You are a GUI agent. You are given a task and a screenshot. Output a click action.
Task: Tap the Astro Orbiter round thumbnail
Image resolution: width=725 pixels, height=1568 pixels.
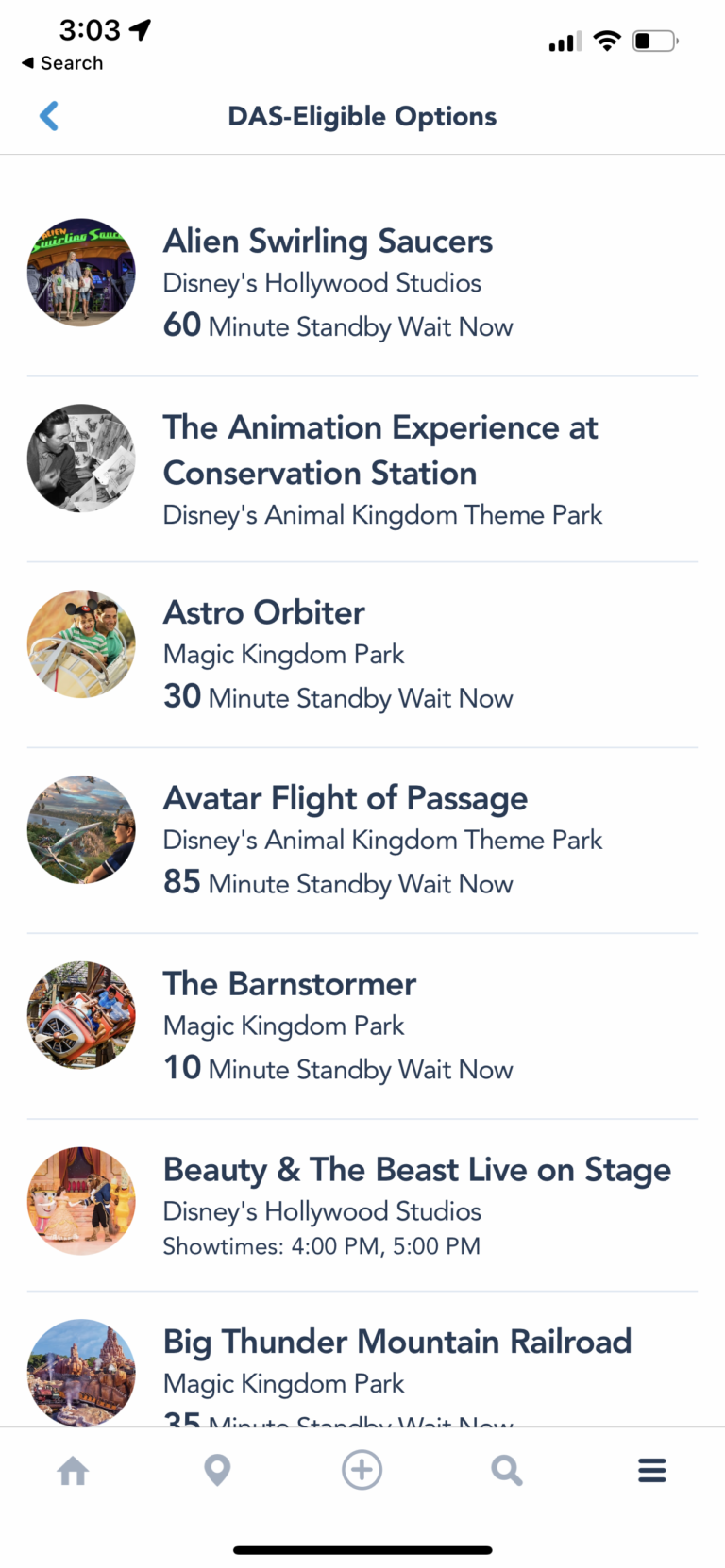(x=81, y=644)
